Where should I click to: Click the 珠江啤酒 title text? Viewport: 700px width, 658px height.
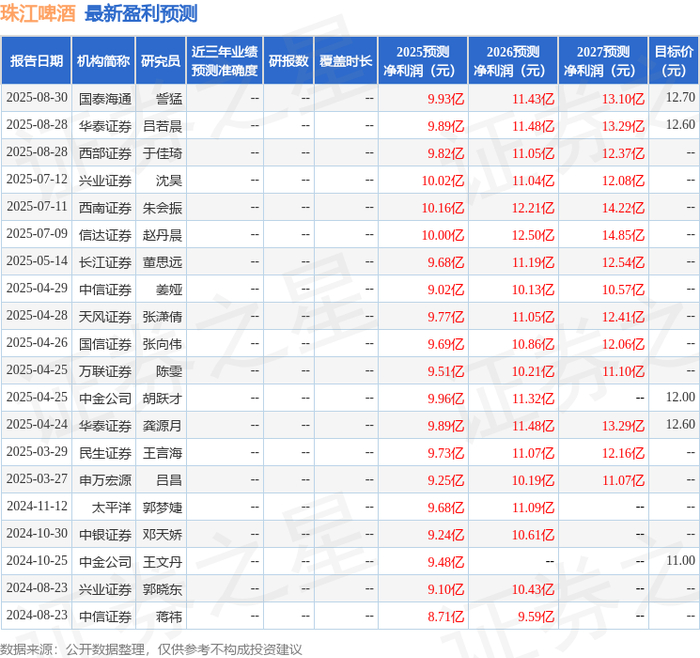38,13
